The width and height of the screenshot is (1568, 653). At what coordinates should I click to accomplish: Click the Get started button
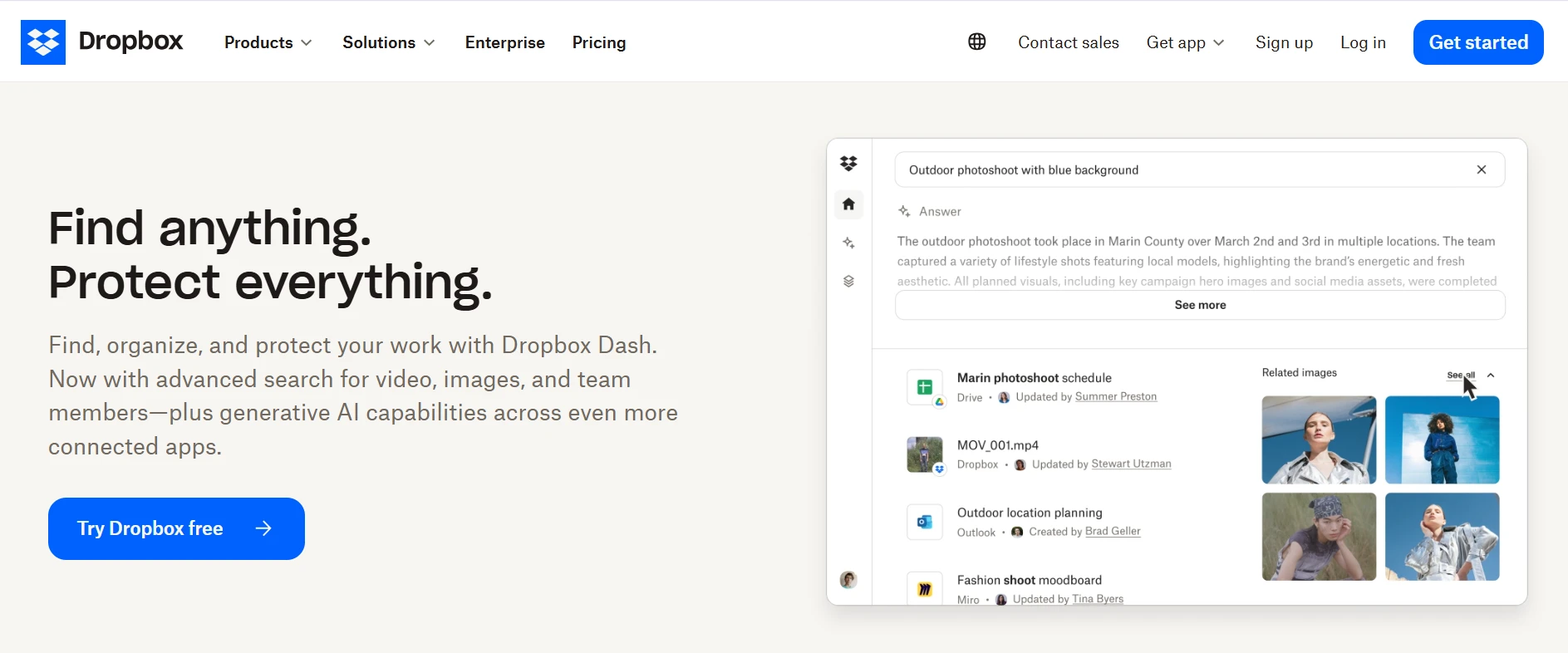tap(1478, 42)
